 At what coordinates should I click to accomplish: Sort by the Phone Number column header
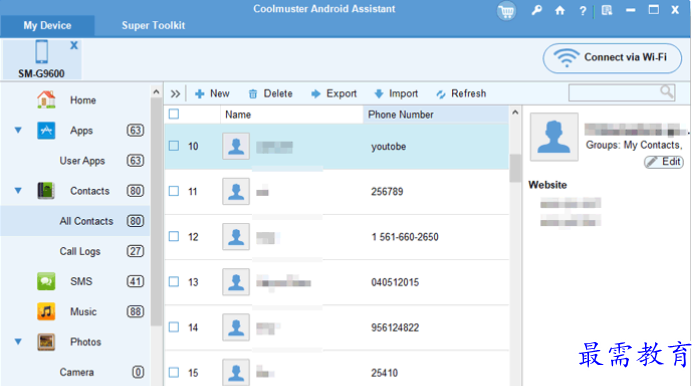coord(436,115)
